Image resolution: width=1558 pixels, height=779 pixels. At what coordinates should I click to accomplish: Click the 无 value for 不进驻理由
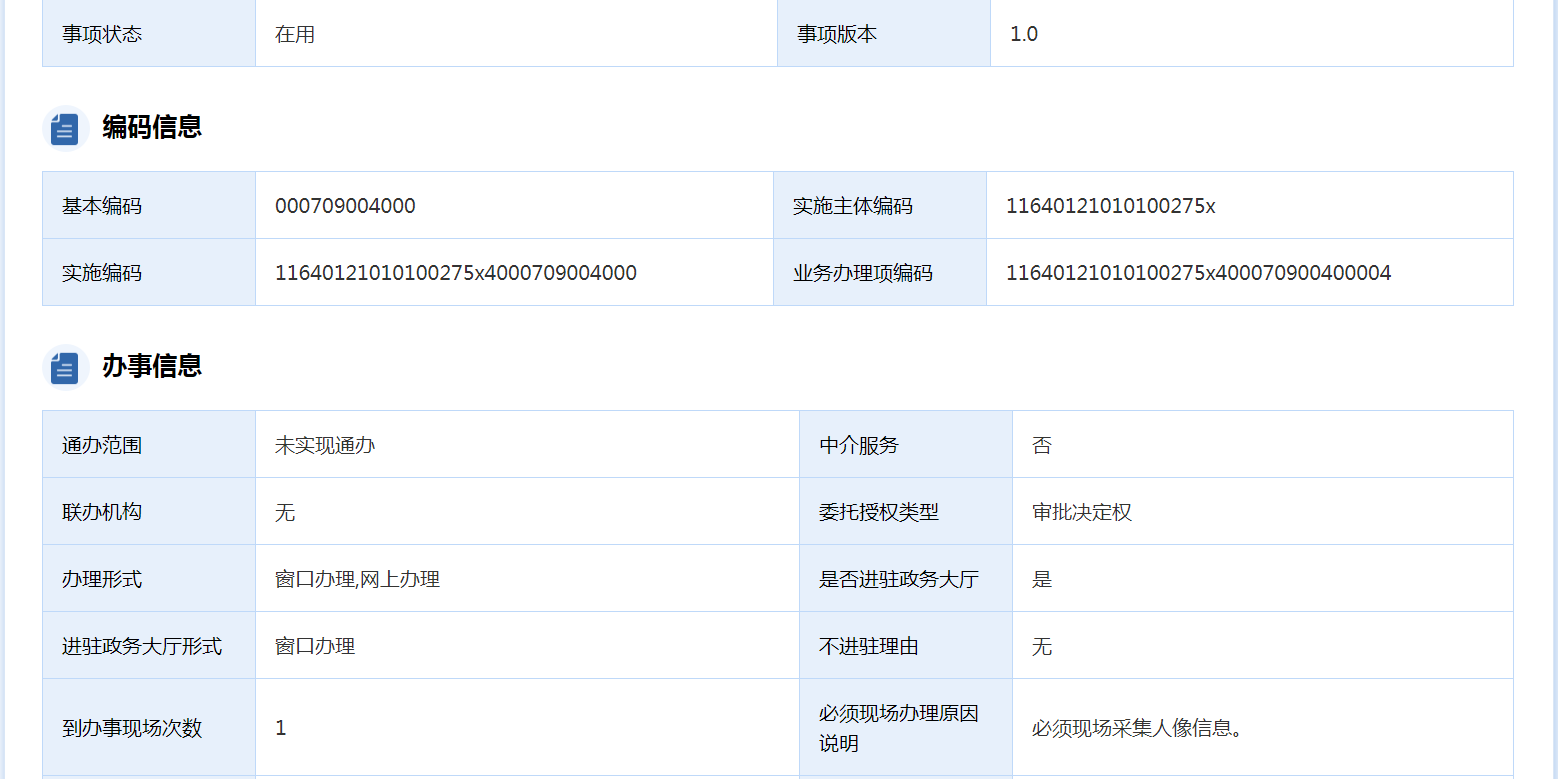[x=1042, y=646]
